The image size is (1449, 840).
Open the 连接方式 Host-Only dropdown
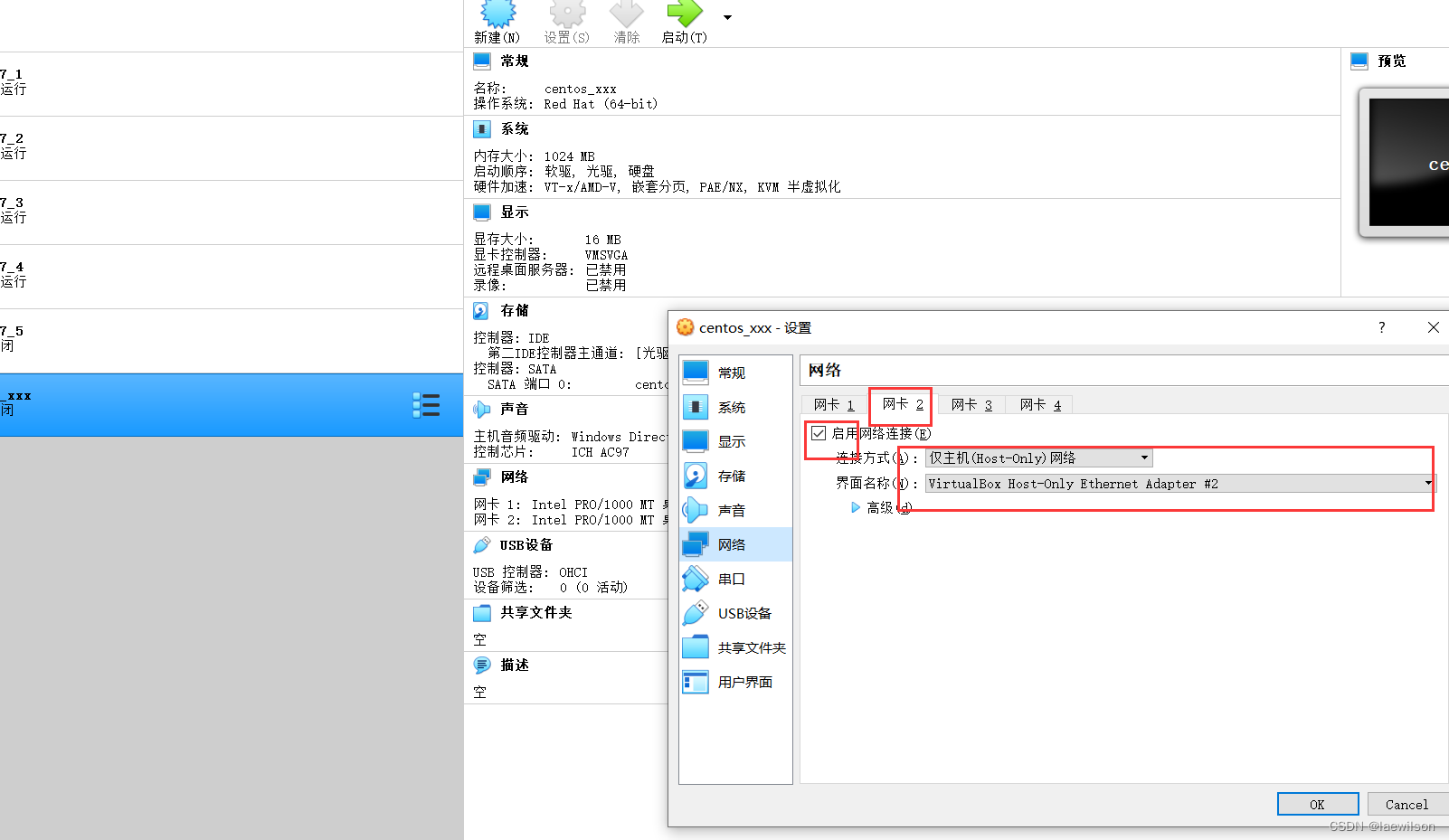[1038, 458]
